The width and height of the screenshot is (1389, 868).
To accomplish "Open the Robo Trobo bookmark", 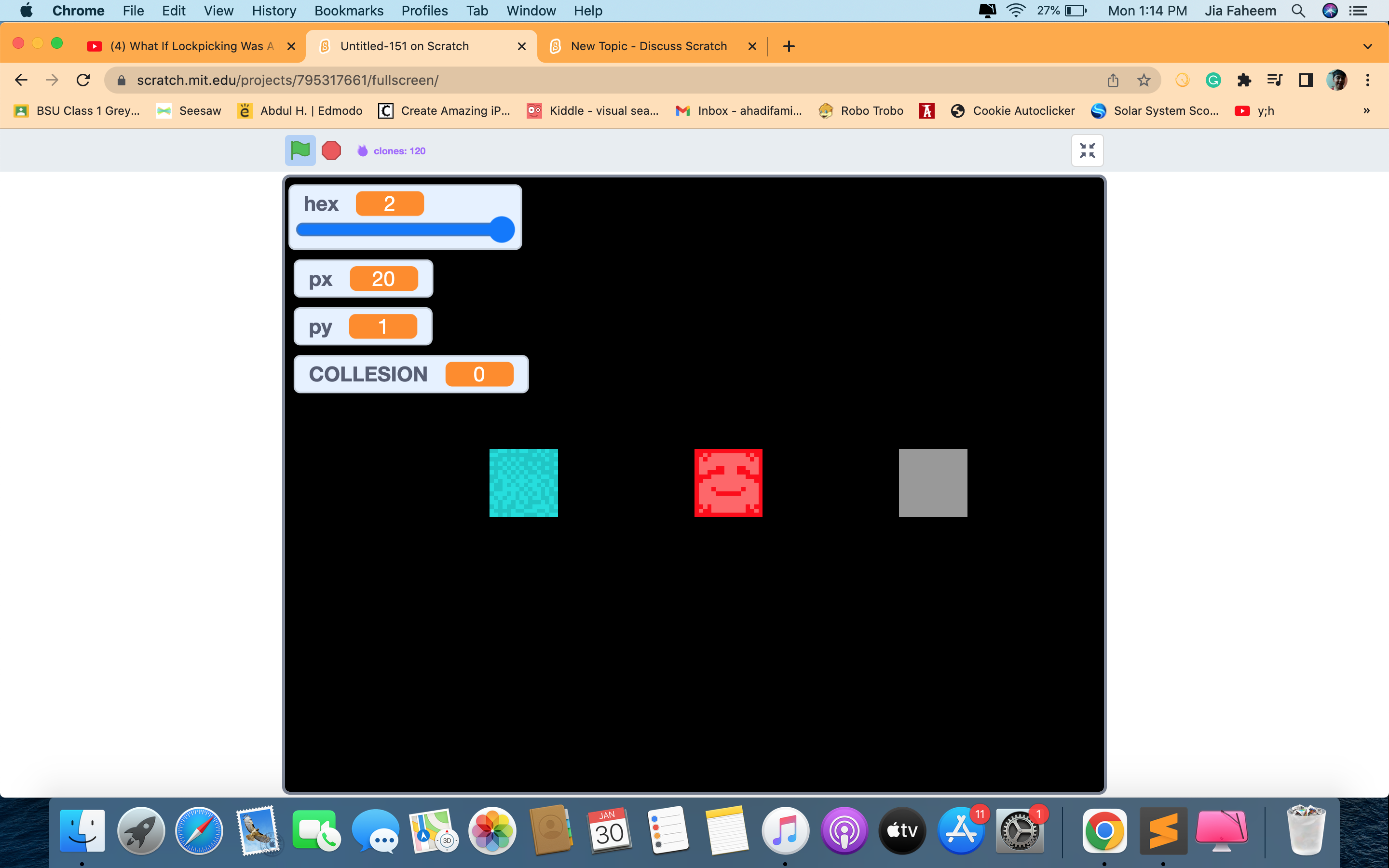I will (861, 110).
